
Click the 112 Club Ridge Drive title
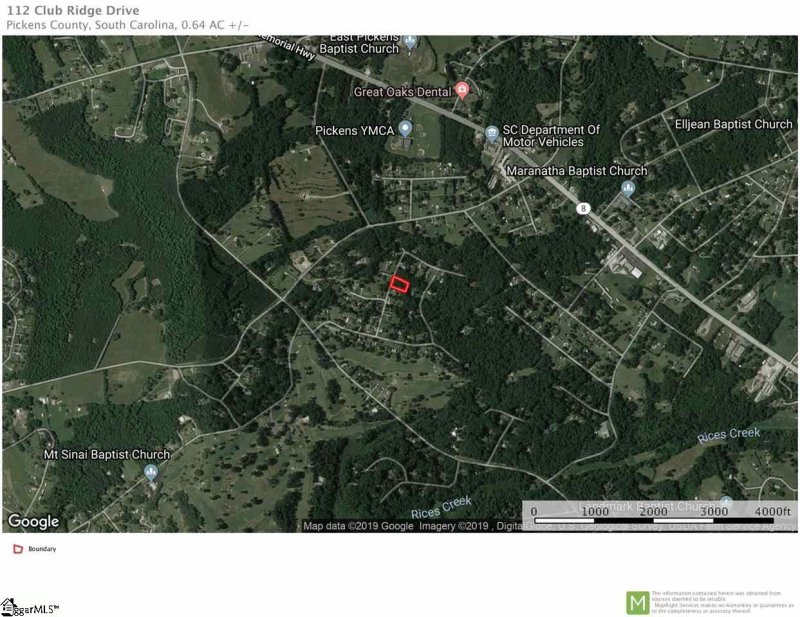(x=72, y=11)
